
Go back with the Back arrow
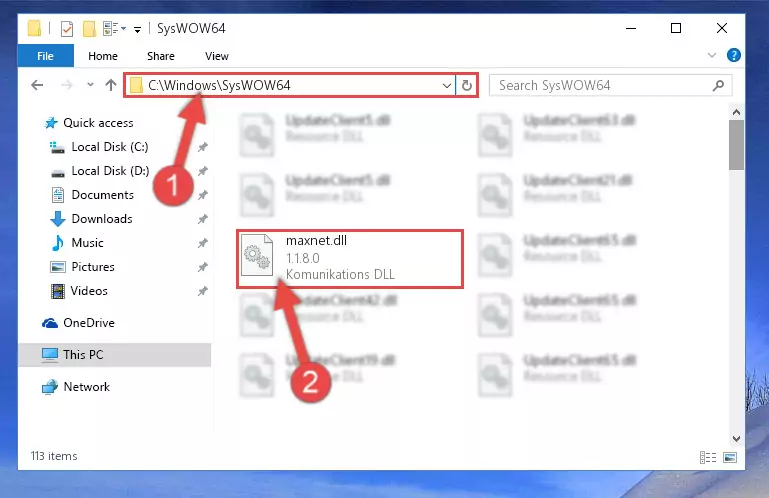[37, 85]
